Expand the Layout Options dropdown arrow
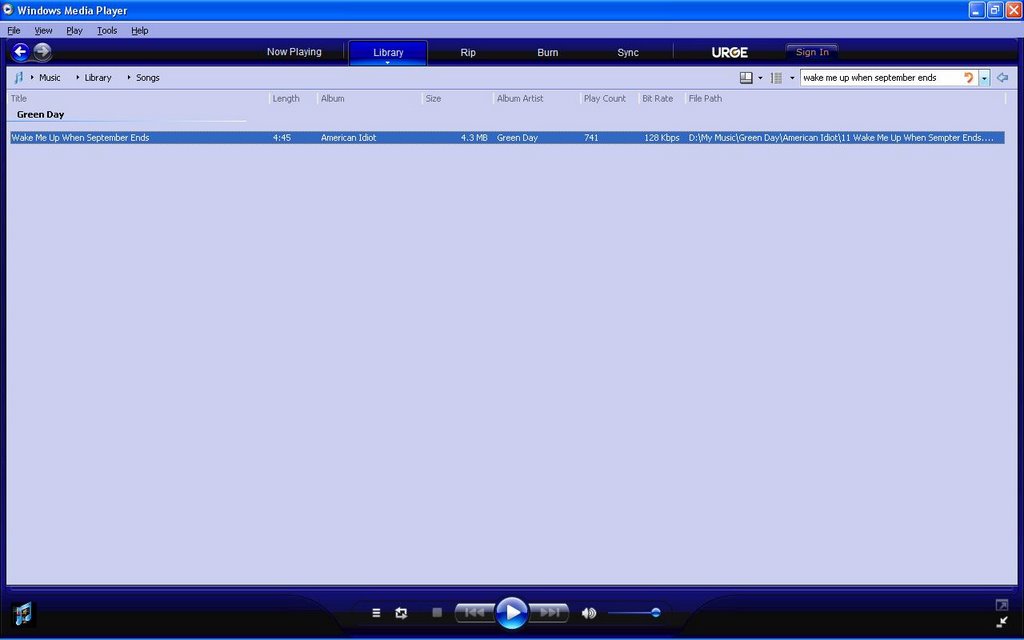 [760, 78]
